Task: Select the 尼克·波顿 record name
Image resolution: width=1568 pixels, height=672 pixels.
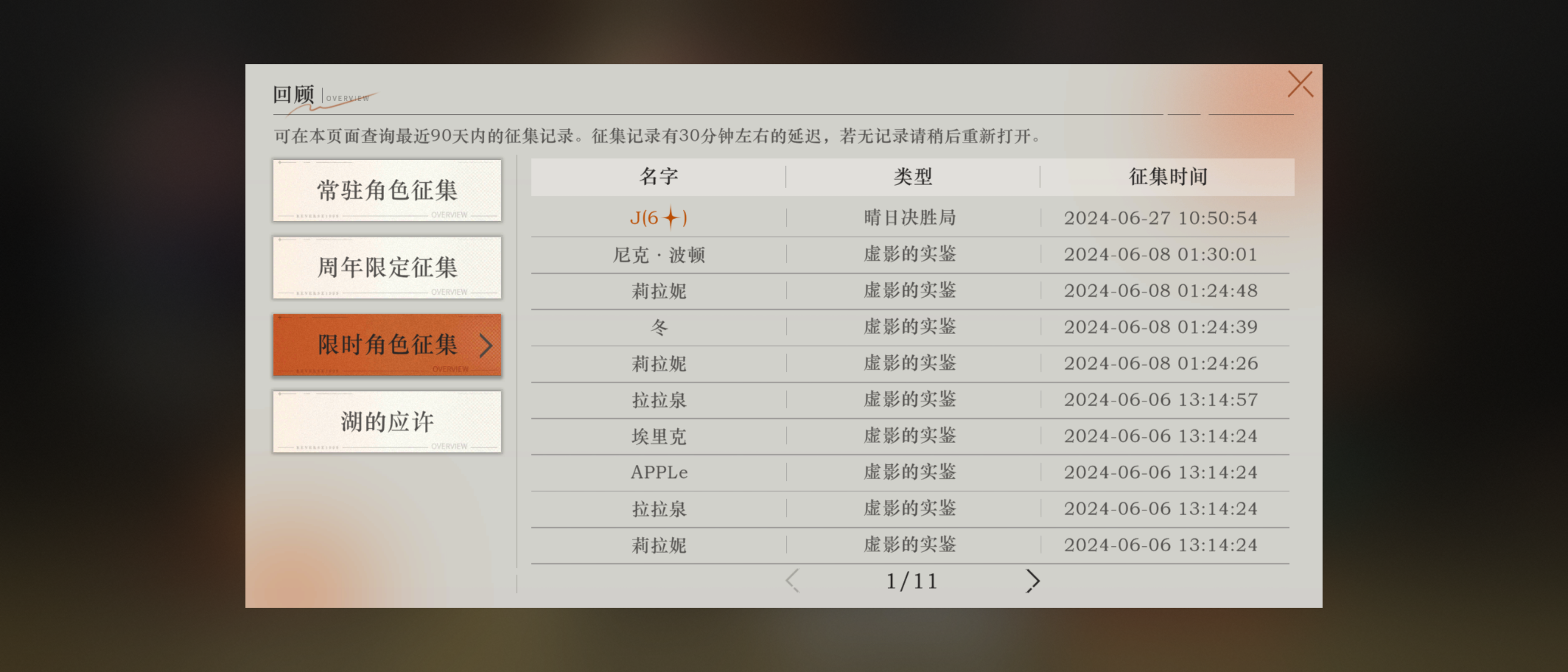Action: (659, 254)
